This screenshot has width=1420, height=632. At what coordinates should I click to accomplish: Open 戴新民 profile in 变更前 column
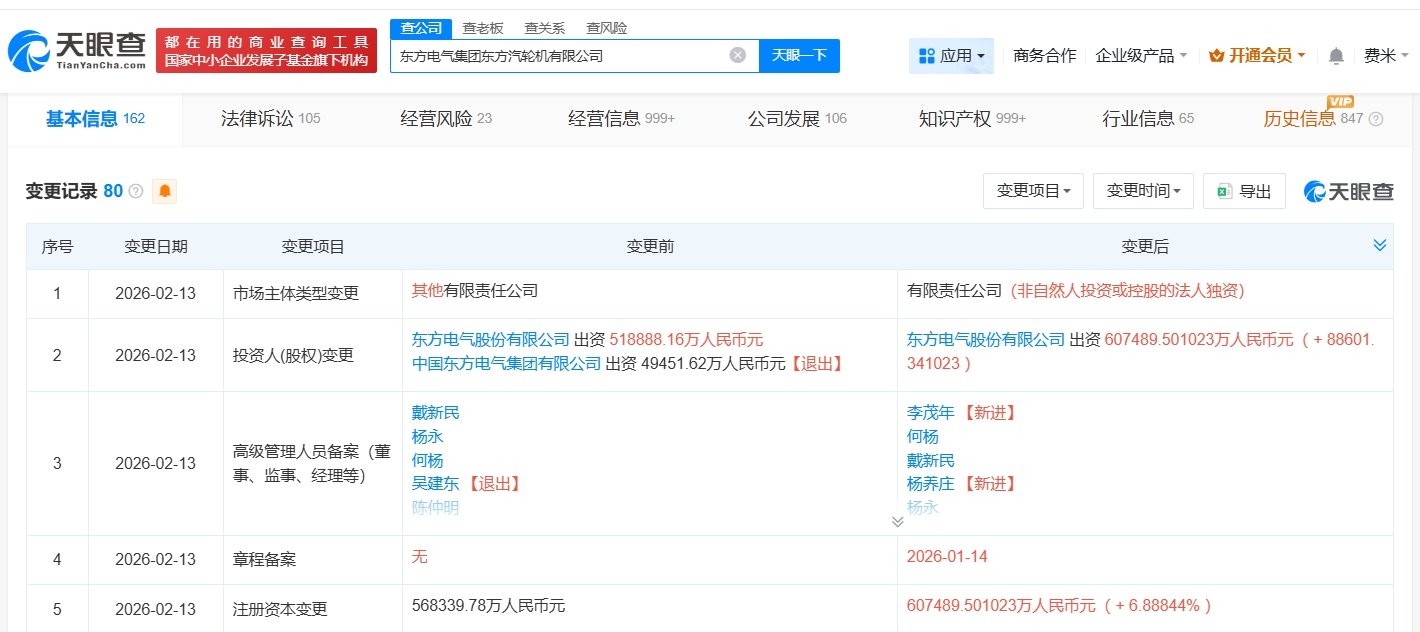436,413
